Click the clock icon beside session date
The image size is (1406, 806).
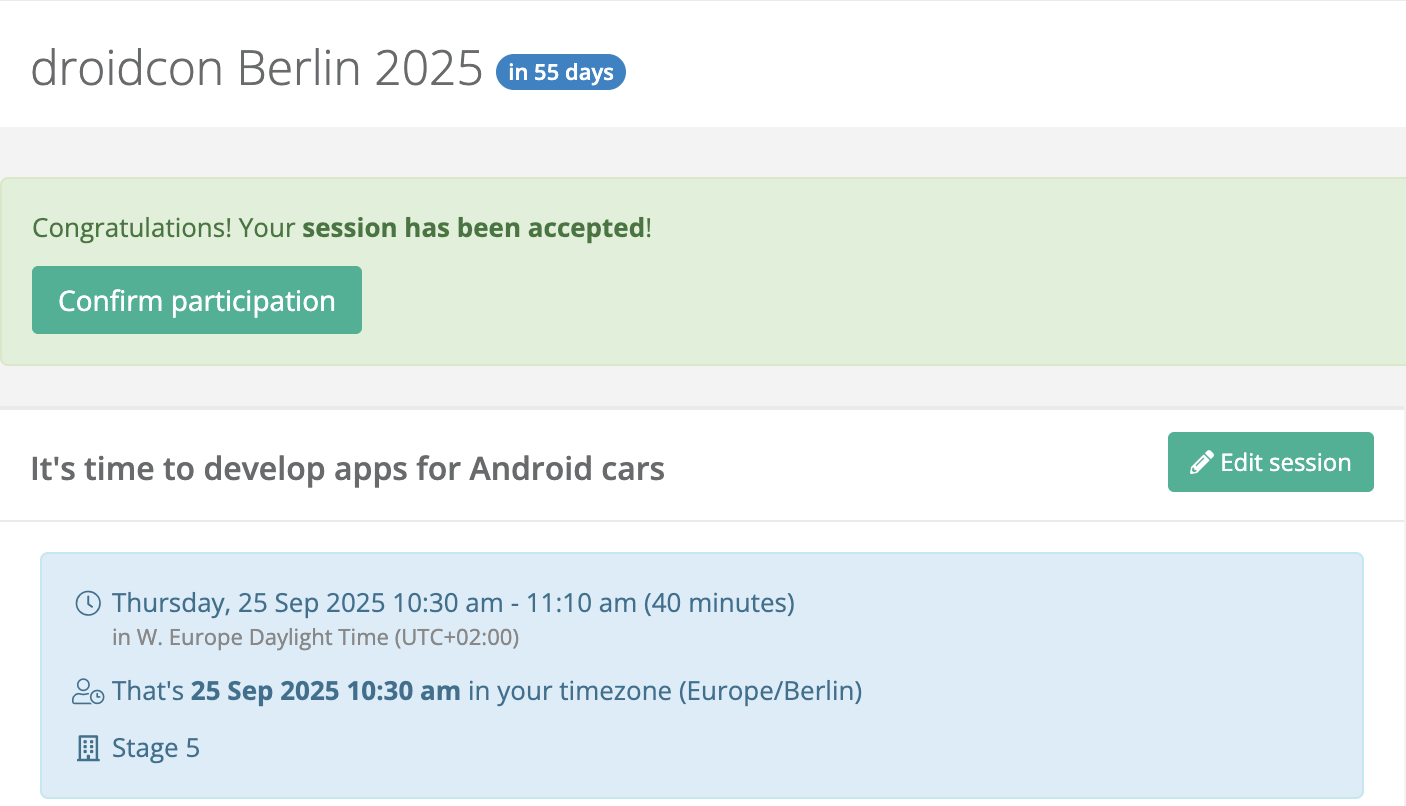[89, 603]
